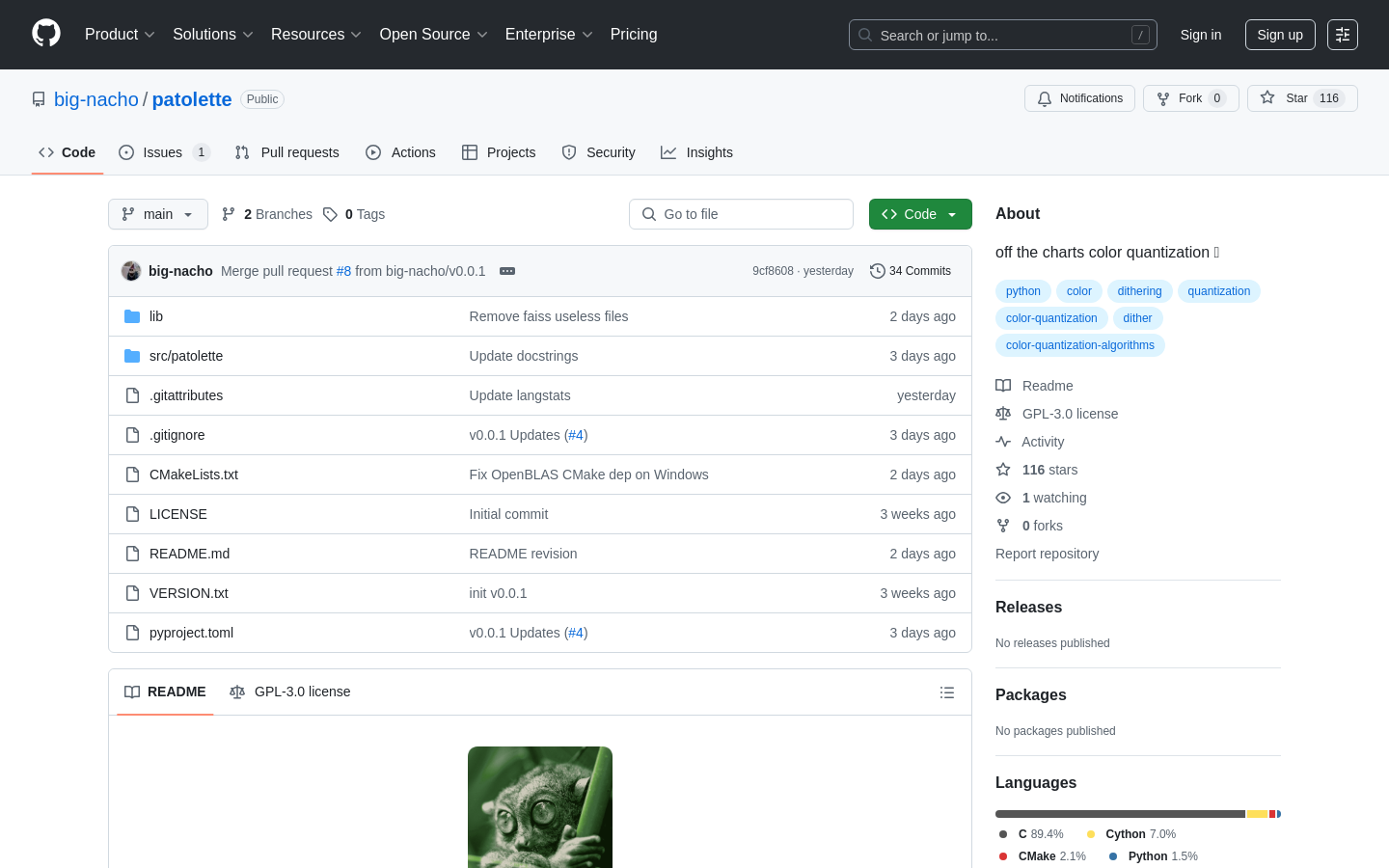Open the VERSION.txt file
The image size is (1389, 868).
tap(189, 593)
